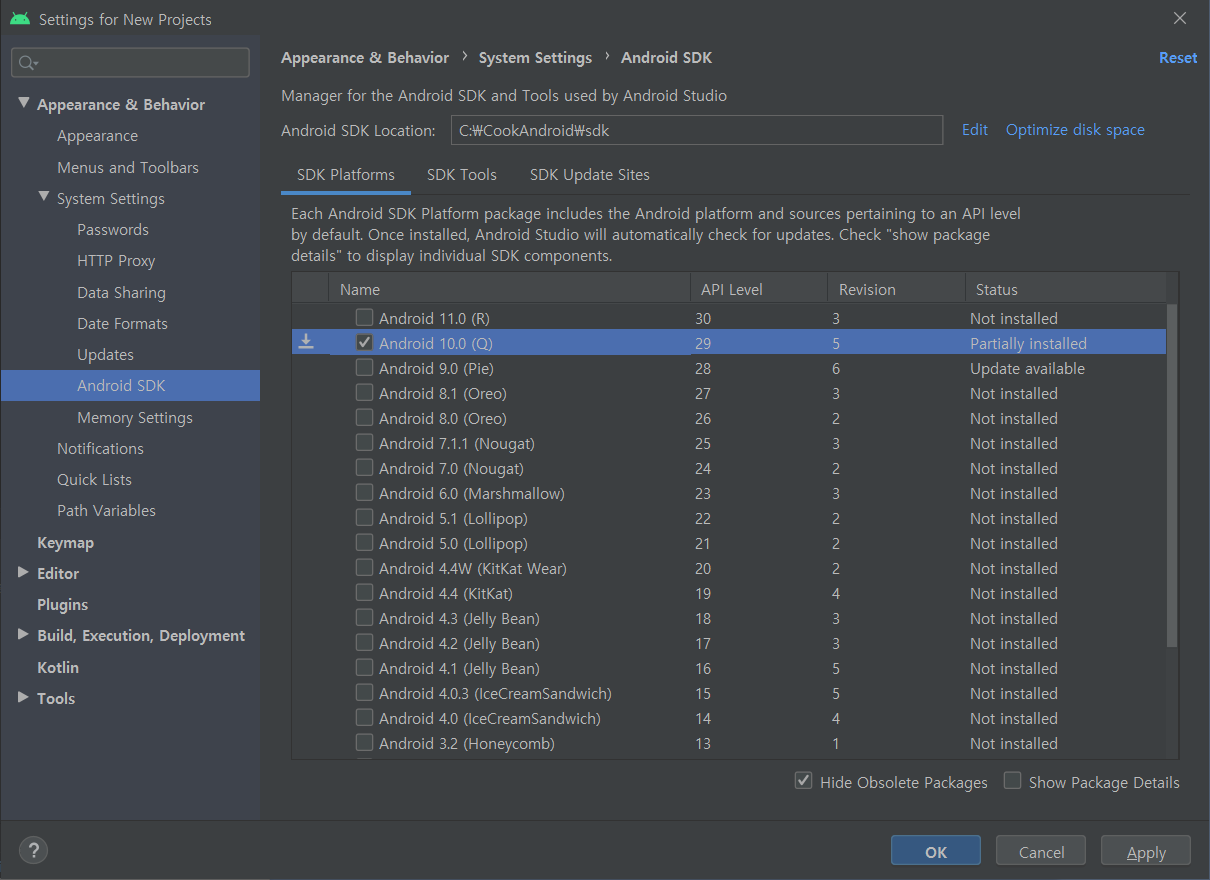Open Notifications settings
1210x880 pixels.
point(100,448)
